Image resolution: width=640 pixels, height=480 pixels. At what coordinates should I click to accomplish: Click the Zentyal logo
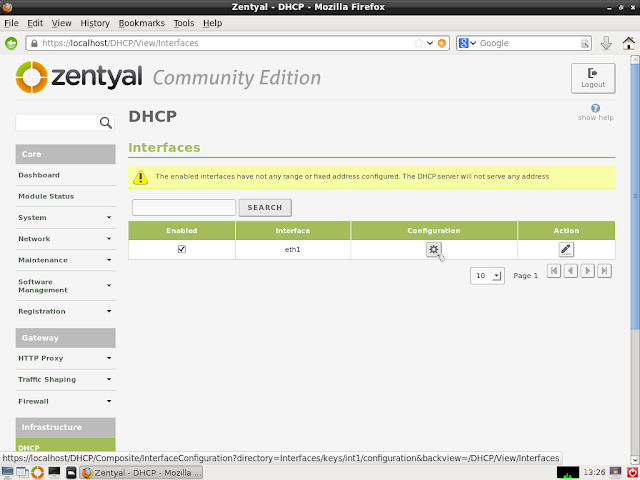79,77
